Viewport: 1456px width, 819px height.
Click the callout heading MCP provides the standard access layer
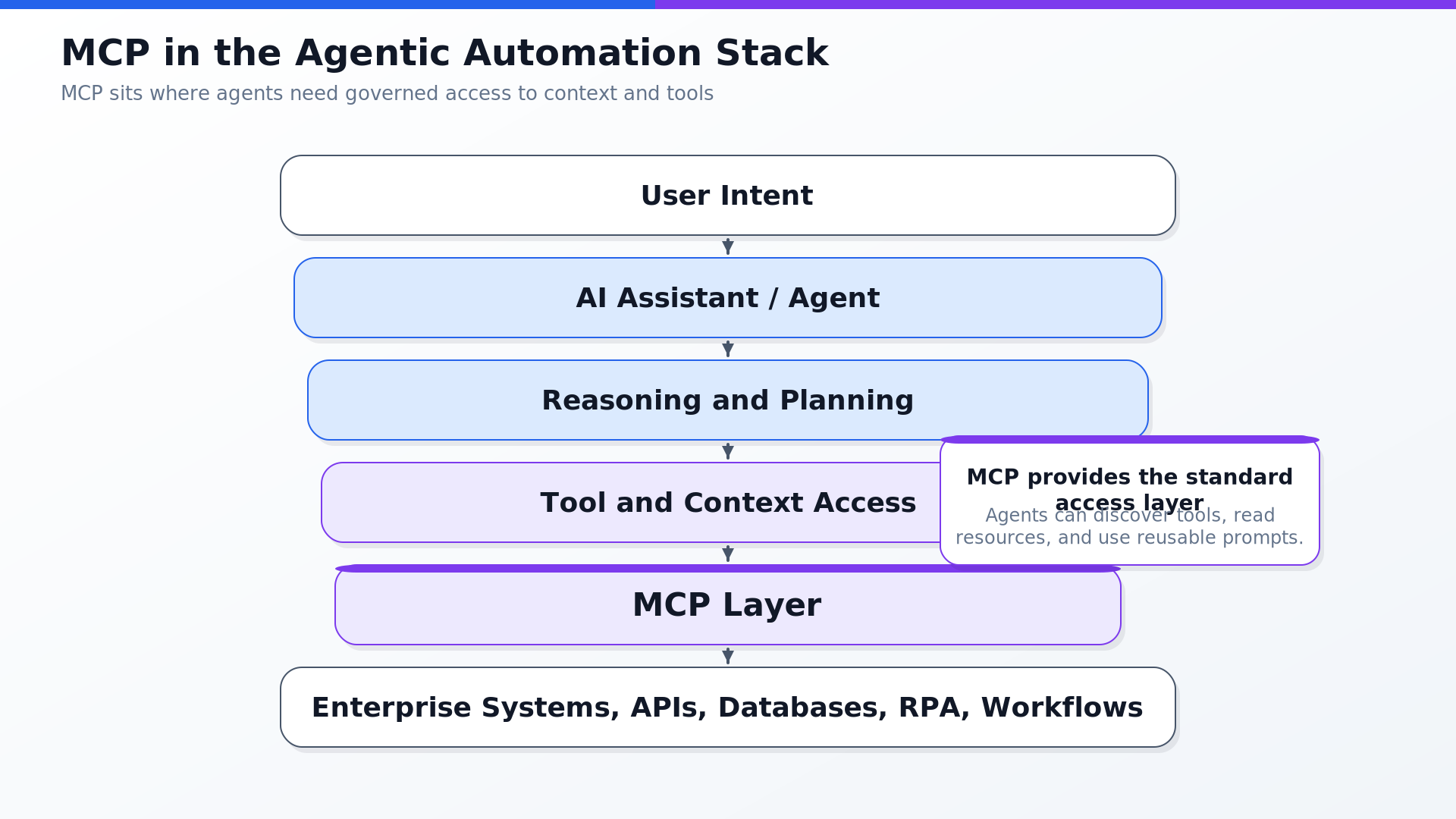[1130, 489]
